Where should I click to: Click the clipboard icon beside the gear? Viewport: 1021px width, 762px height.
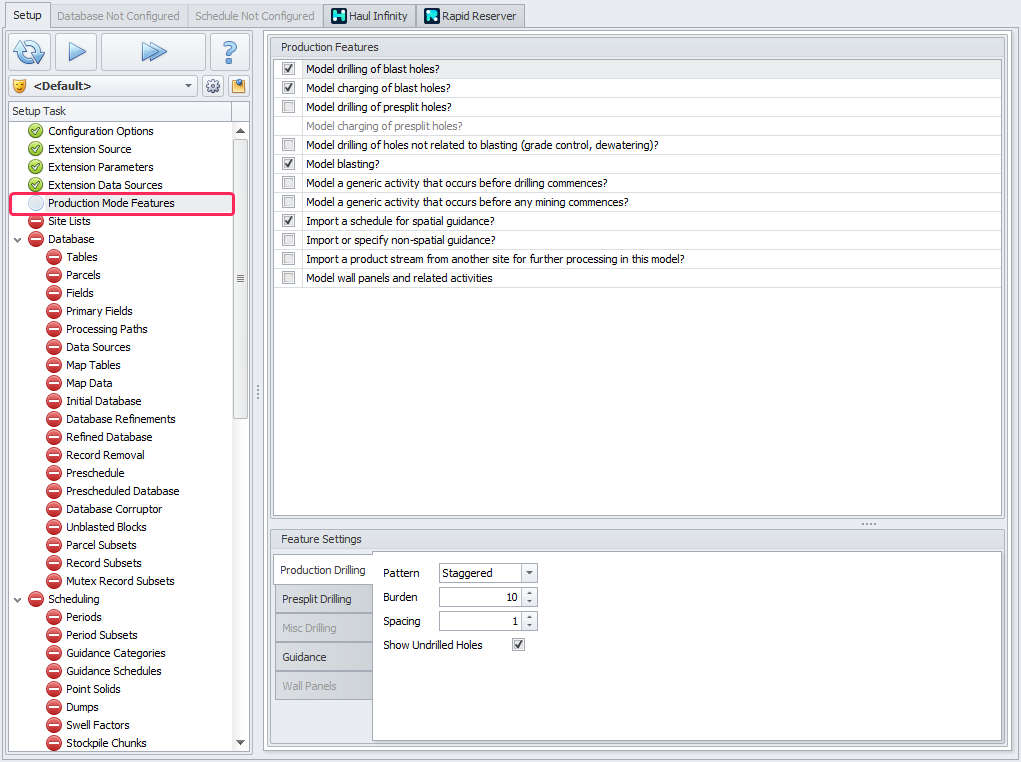[x=238, y=86]
